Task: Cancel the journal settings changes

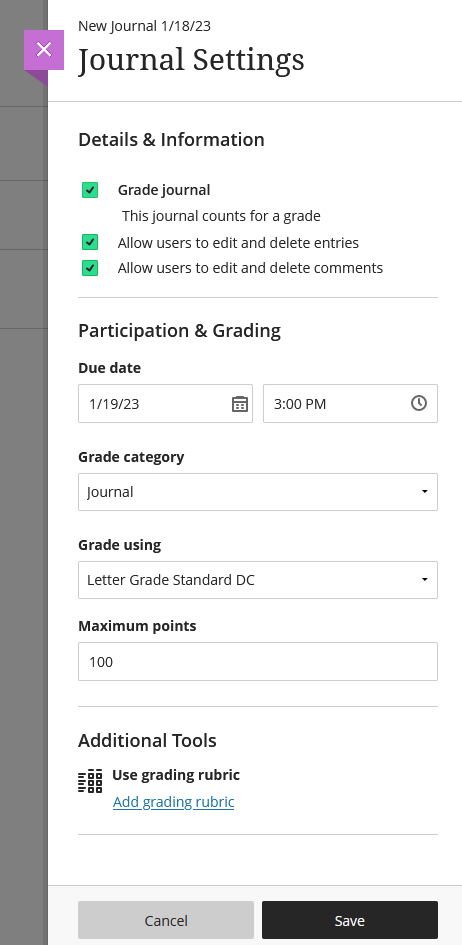Action: pos(166,920)
